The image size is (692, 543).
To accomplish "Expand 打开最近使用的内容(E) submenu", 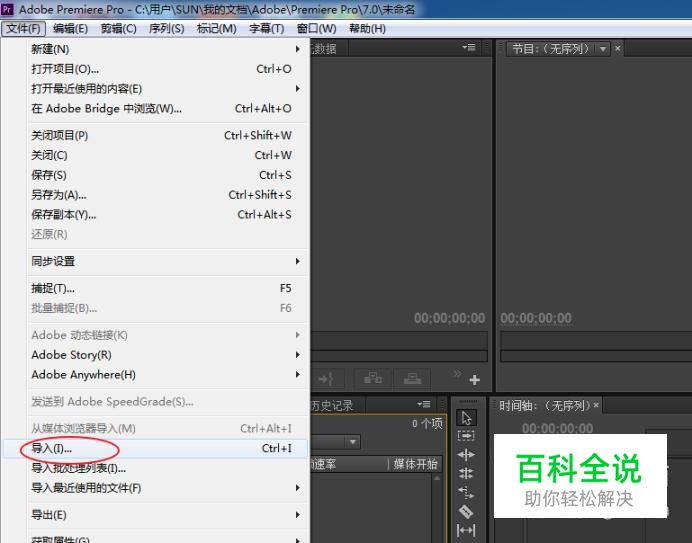I will pyautogui.click(x=166, y=89).
